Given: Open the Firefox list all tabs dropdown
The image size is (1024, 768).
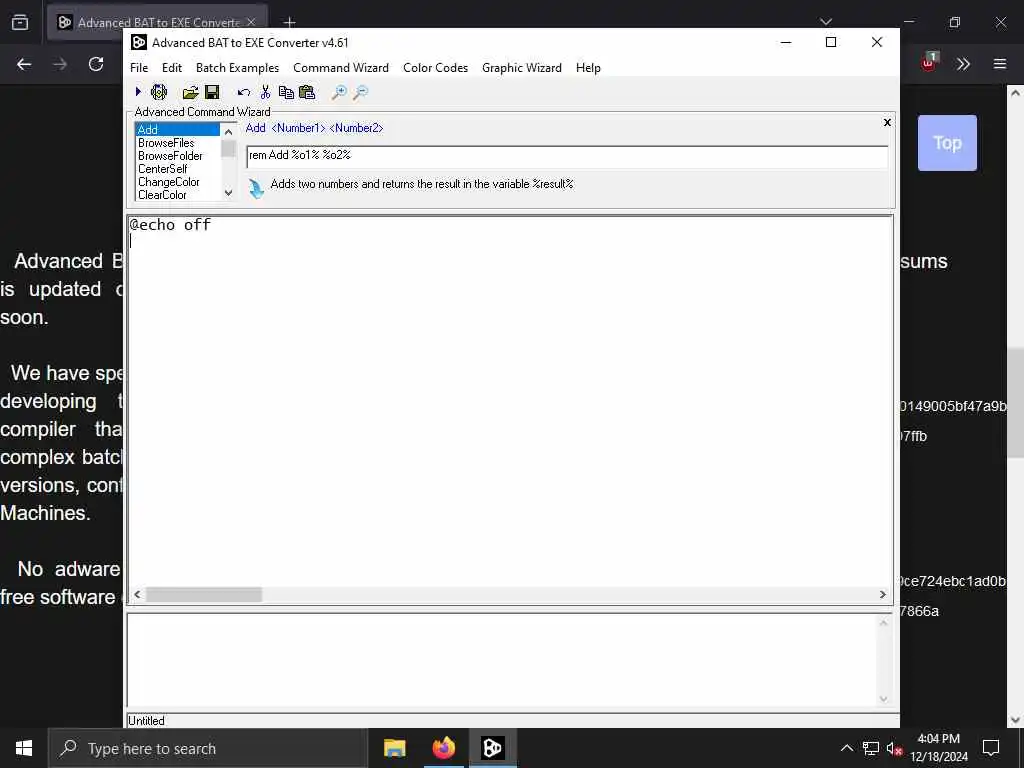Looking at the screenshot, I should click(825, 22).
